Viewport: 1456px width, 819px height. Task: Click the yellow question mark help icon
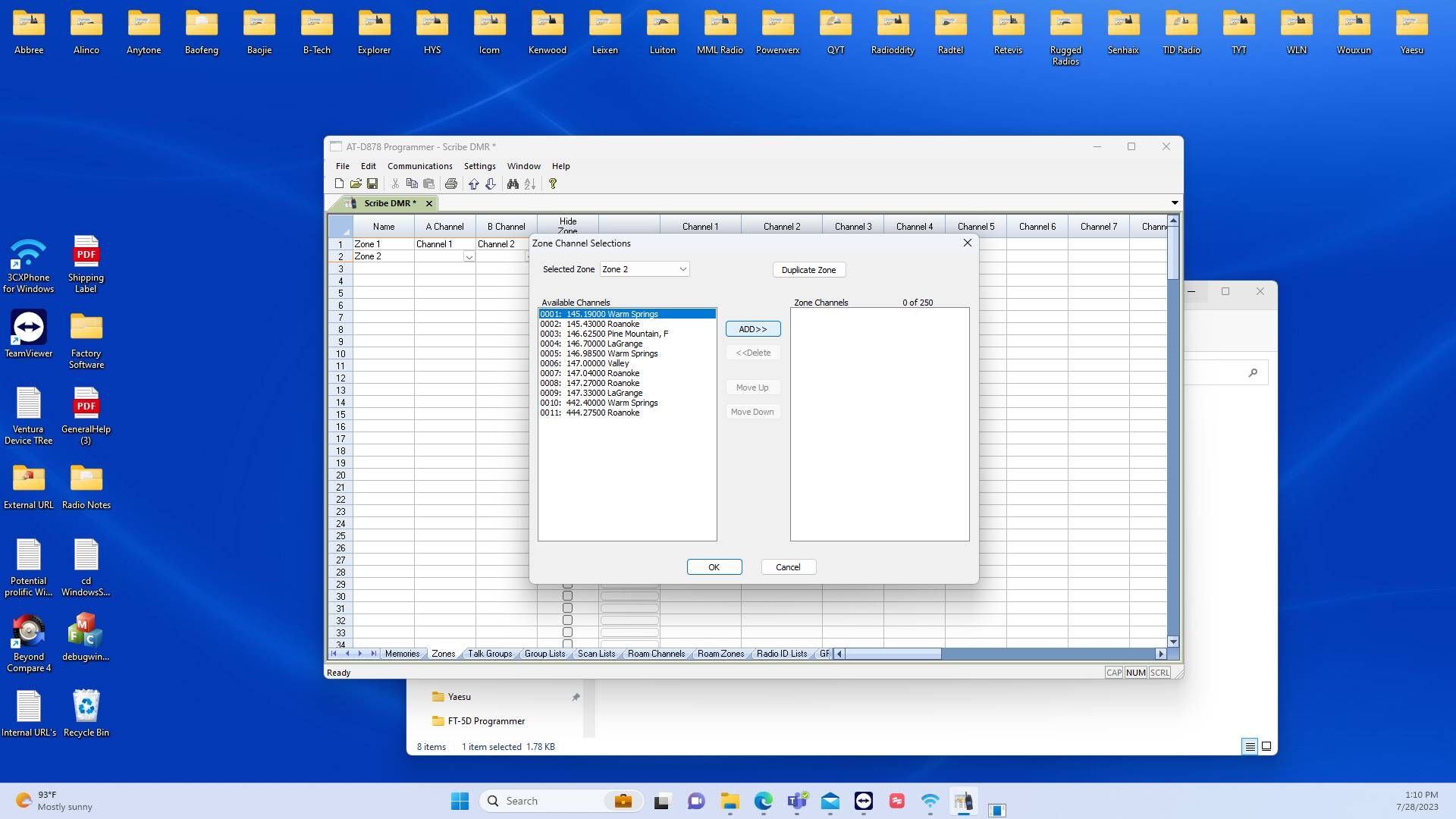pyautogui.click(x=553, y=184)
